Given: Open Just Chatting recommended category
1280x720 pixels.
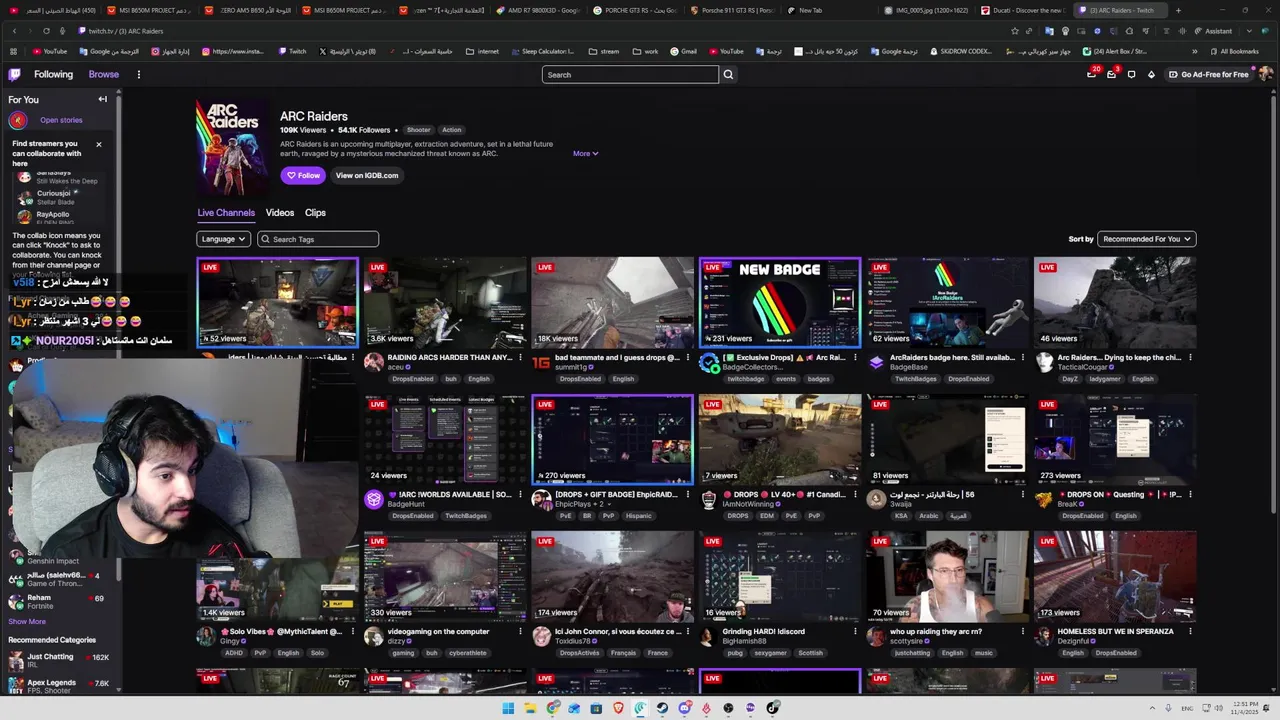Looking at the screenshot, I should [x=60, y=661].
